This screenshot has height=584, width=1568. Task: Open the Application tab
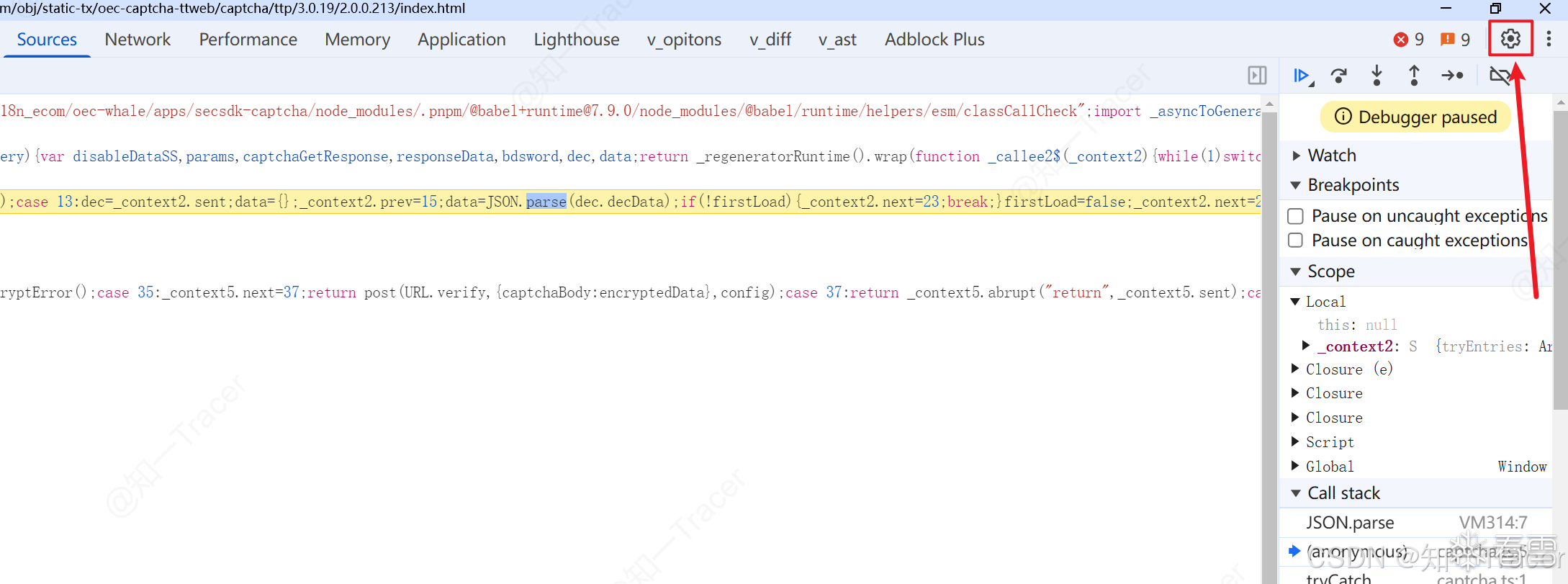[x=461, y=40]
